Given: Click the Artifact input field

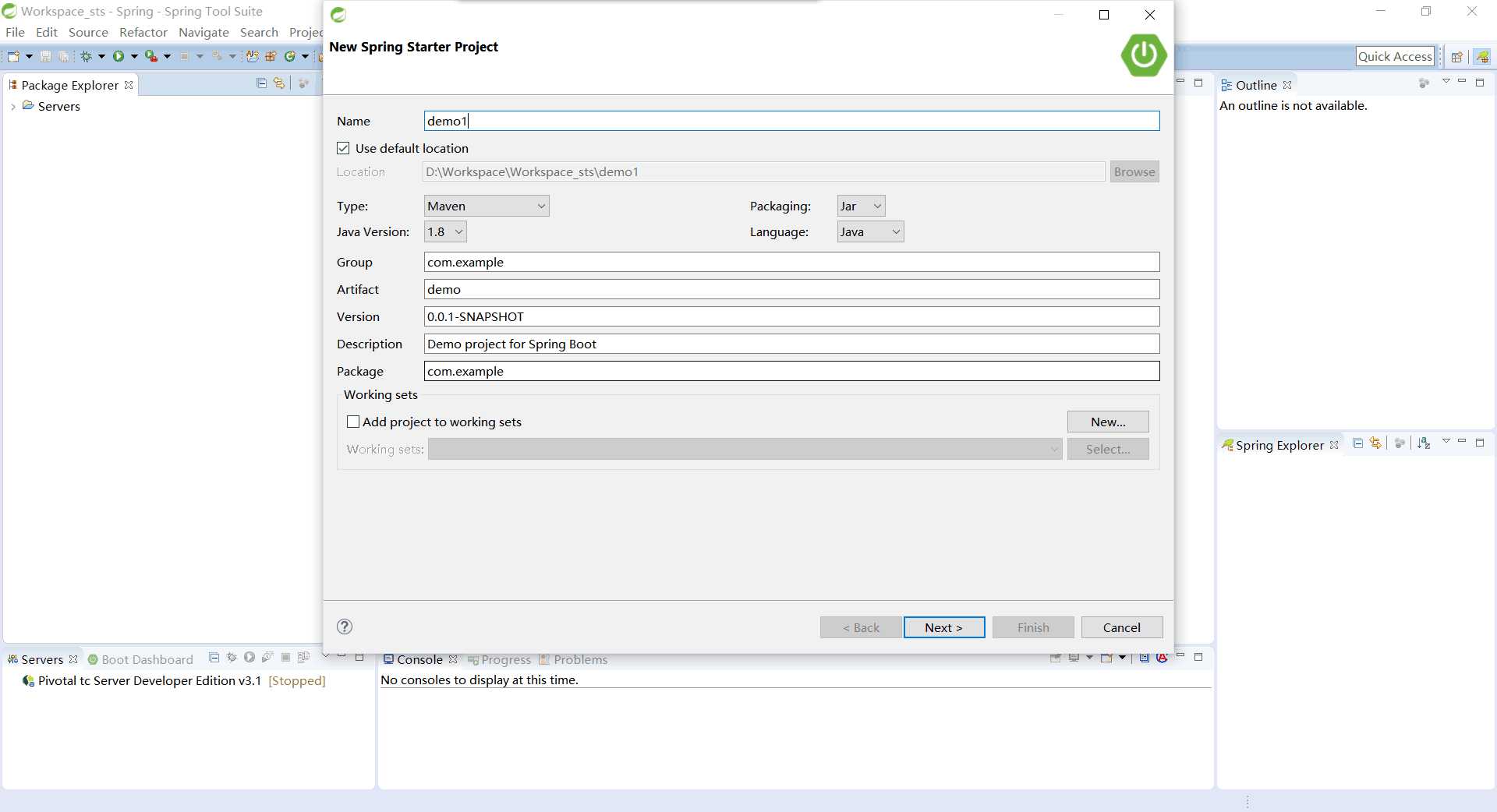Looking at the screenshot, I should [791, 289].
